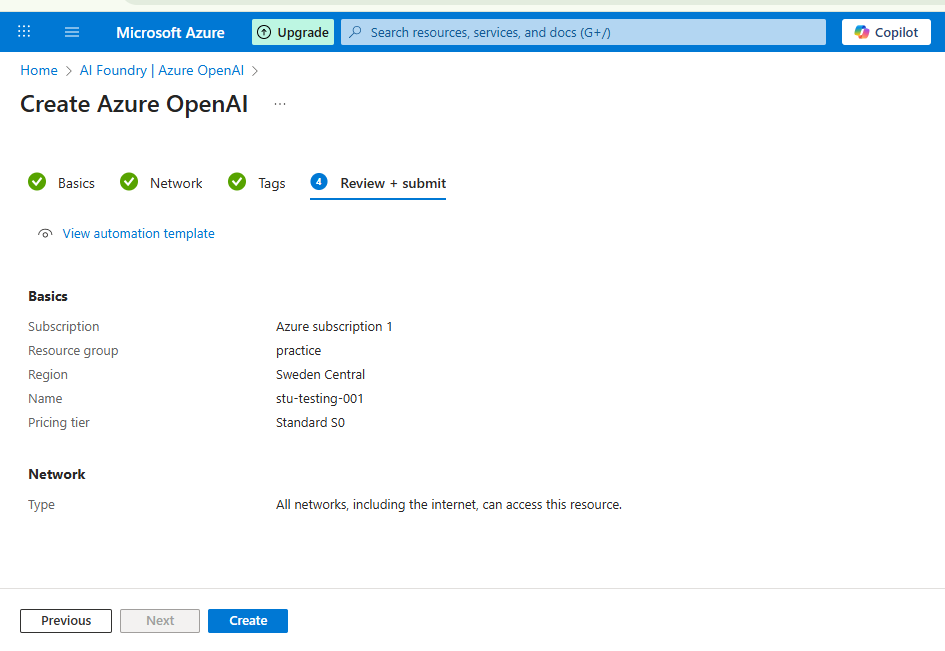Click the green check icon beside Basics
945x651 pixels.
[37, 181]
